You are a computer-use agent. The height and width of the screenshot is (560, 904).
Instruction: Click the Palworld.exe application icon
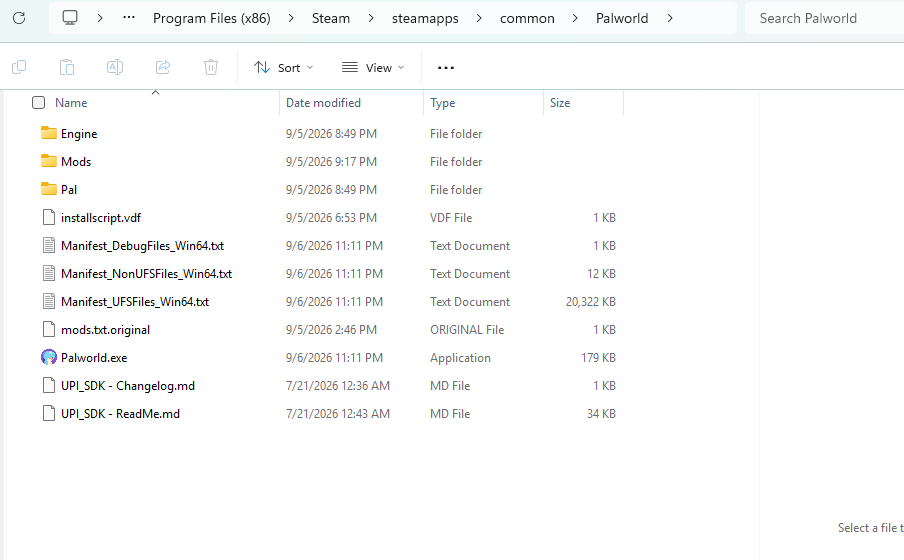pyautogui.click(x=49, y=357)
